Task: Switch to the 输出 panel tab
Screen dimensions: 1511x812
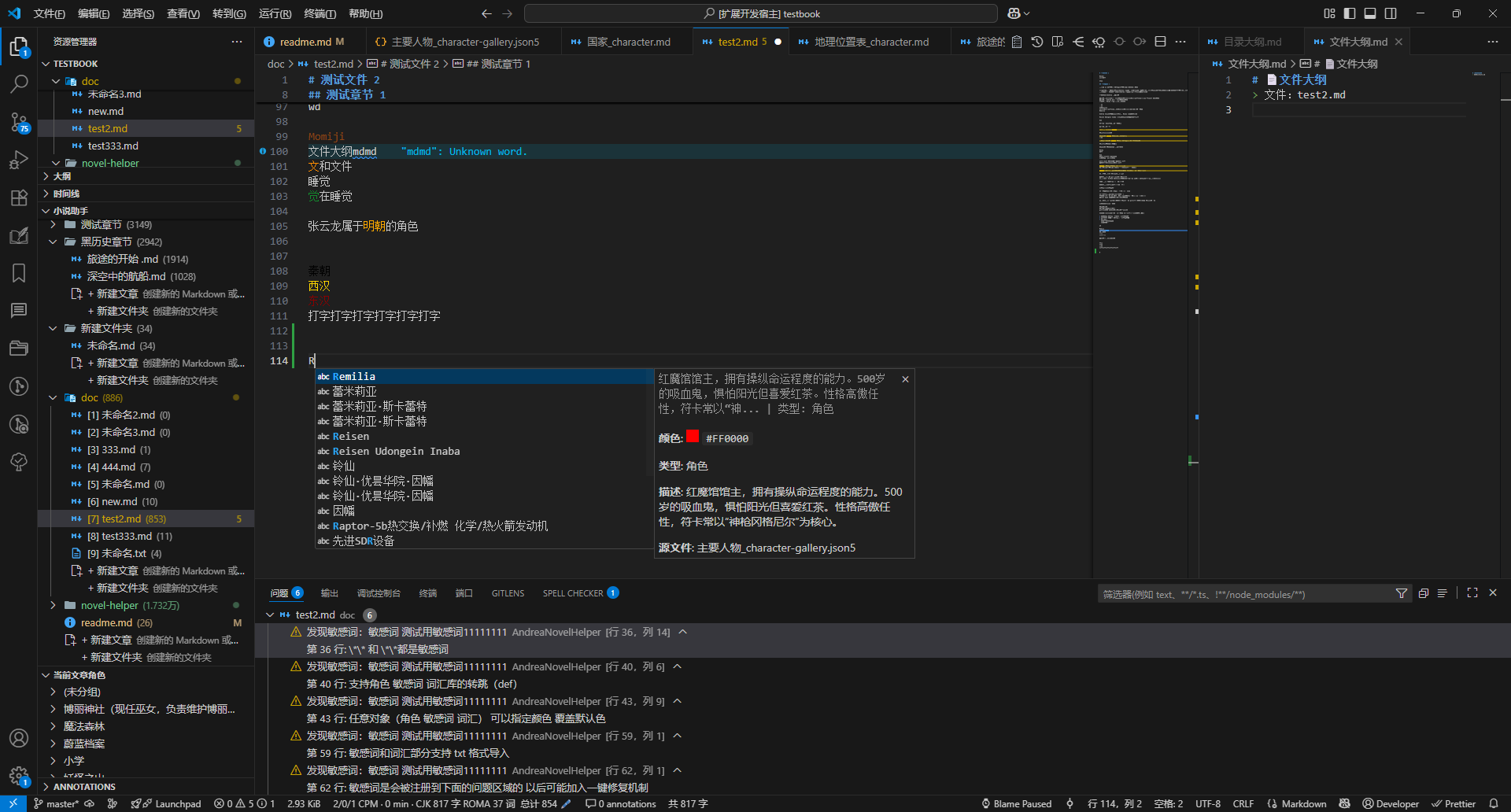Action: [x=329, y=593]
